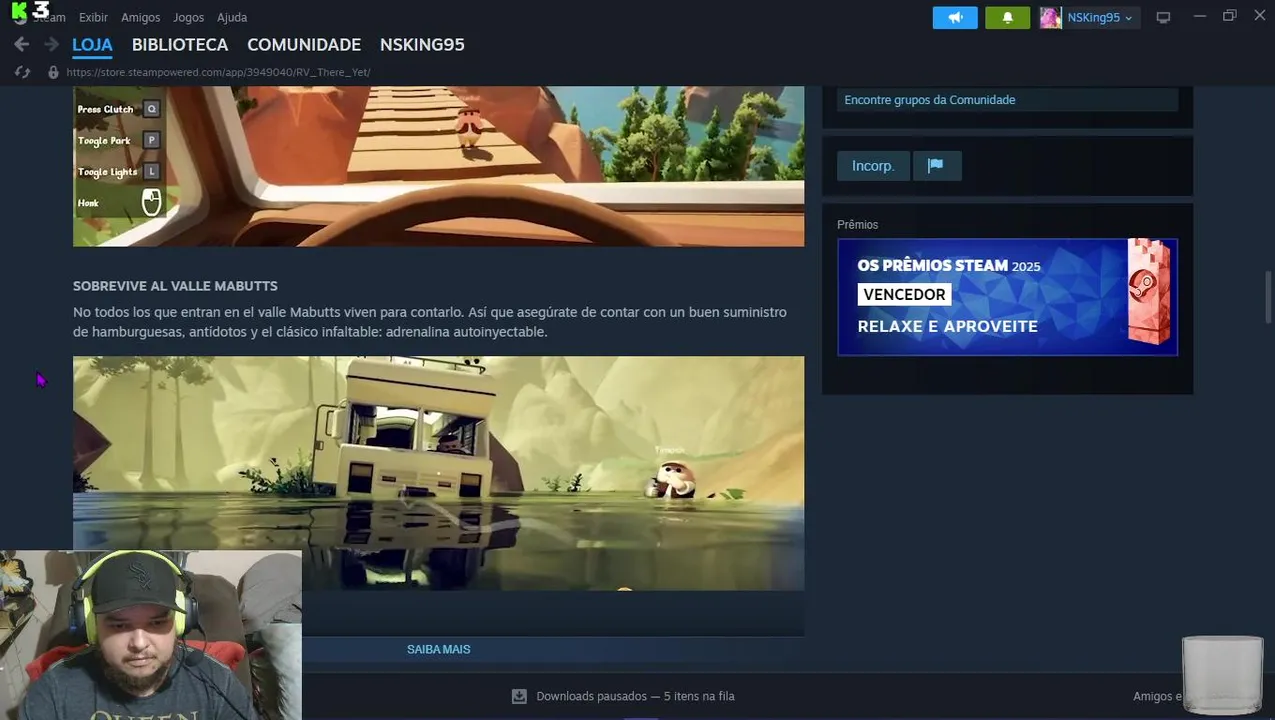Open the Ajuda menu
The width and height of the screenshot is (1275, 720).
click(232, 17)
